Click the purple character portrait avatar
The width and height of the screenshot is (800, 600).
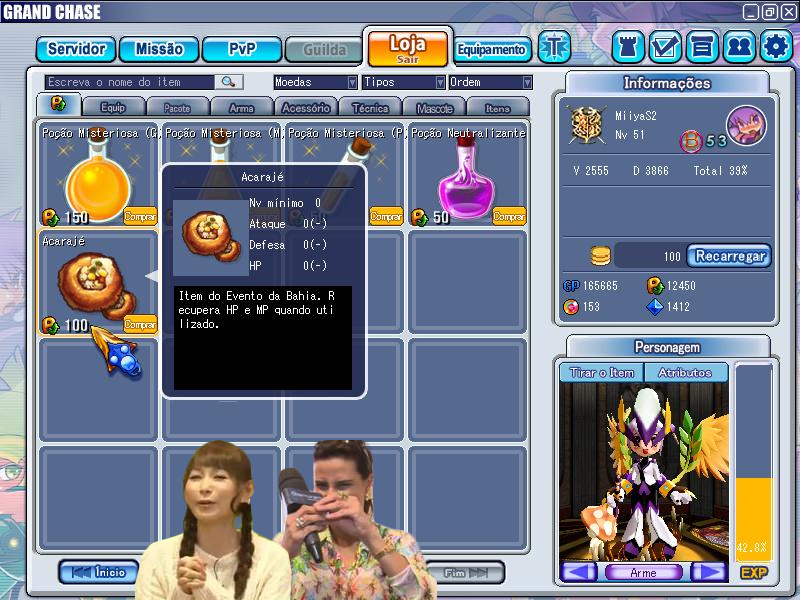746,126
